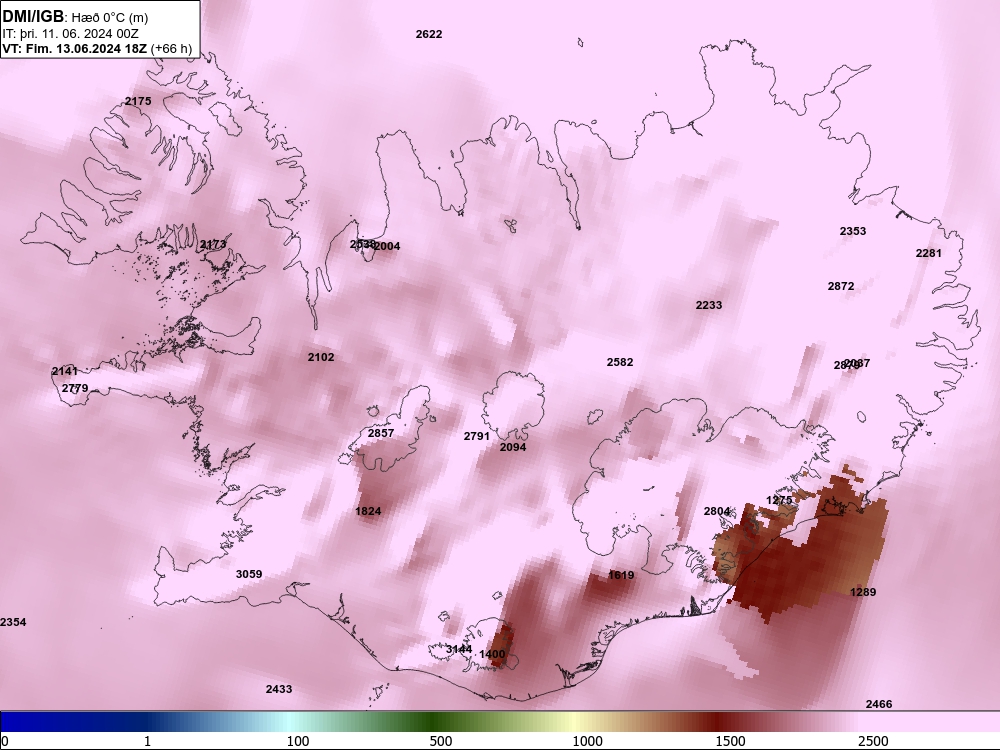
Task: Pick the 2004 height value
Action: (x=387, y=246)
